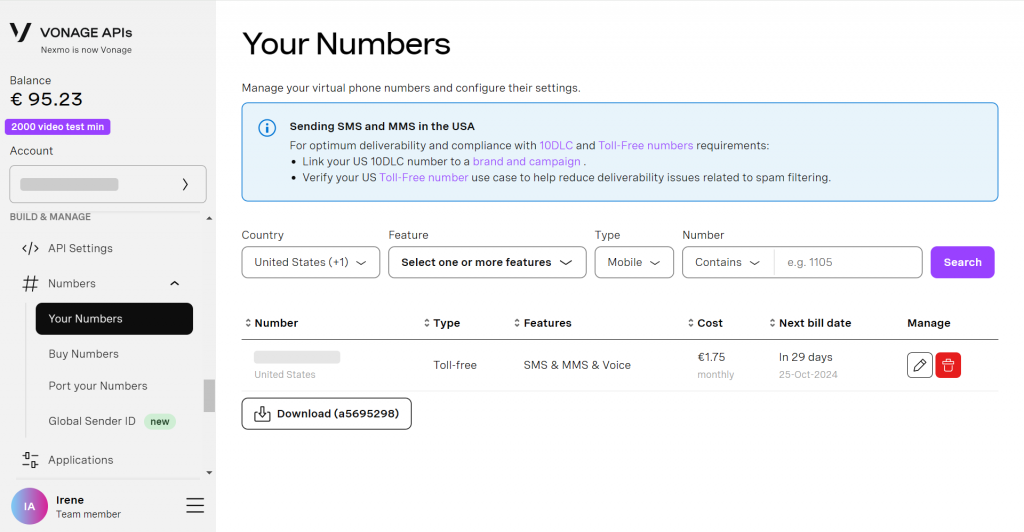Click the Numbers hash icon
This screenshot has width=1024, height=532.
(30, 283)
